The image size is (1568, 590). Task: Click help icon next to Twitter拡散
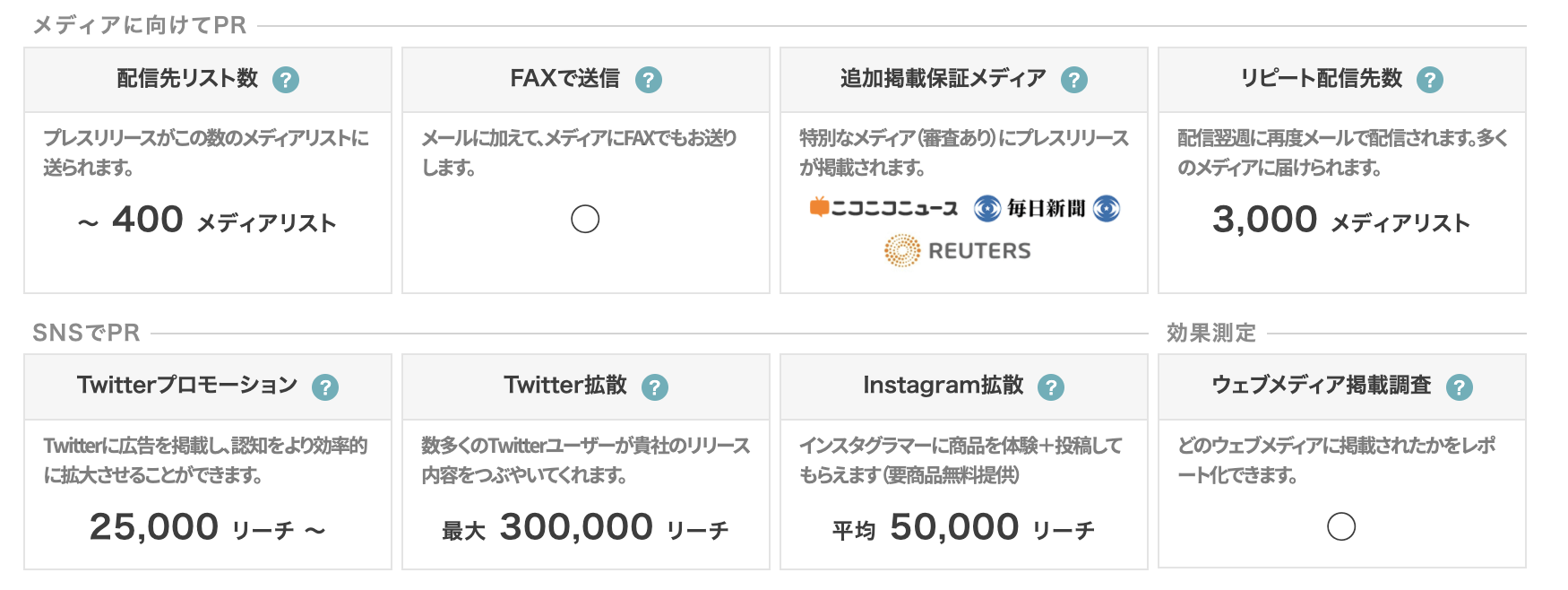click(x=655, y=387)
